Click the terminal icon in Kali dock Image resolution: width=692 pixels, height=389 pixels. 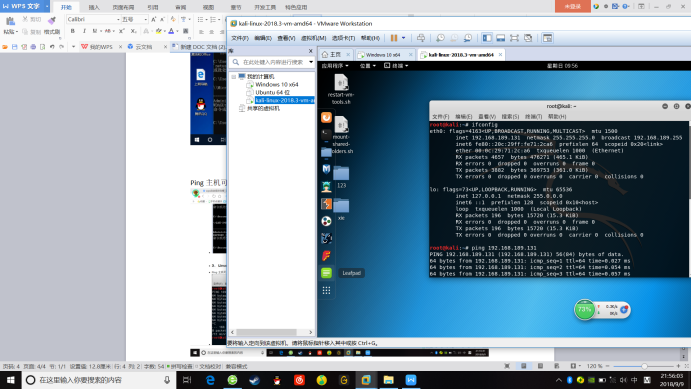pos(326,134)
